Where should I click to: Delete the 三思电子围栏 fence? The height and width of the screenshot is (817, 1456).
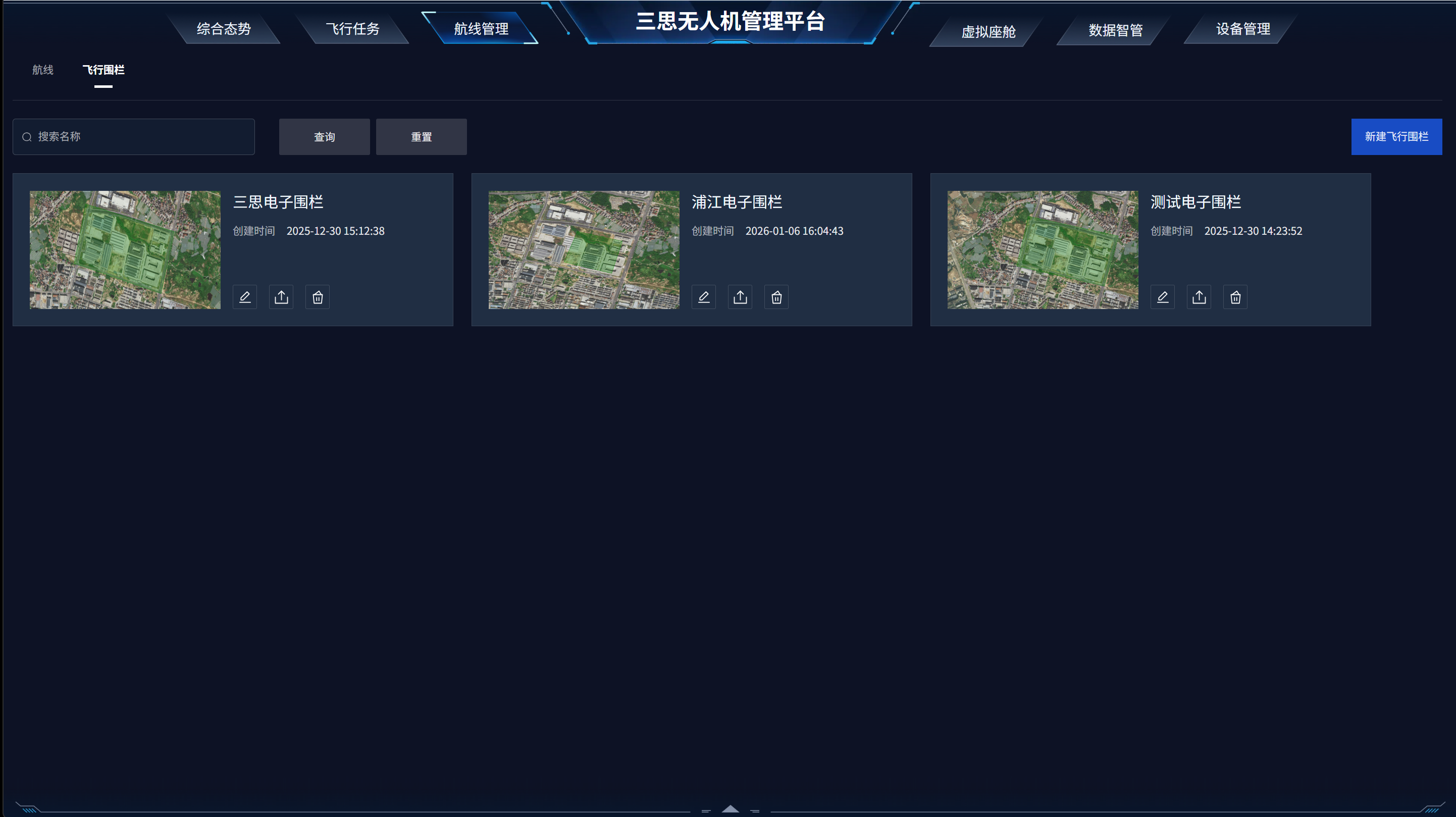click(318, 297)
